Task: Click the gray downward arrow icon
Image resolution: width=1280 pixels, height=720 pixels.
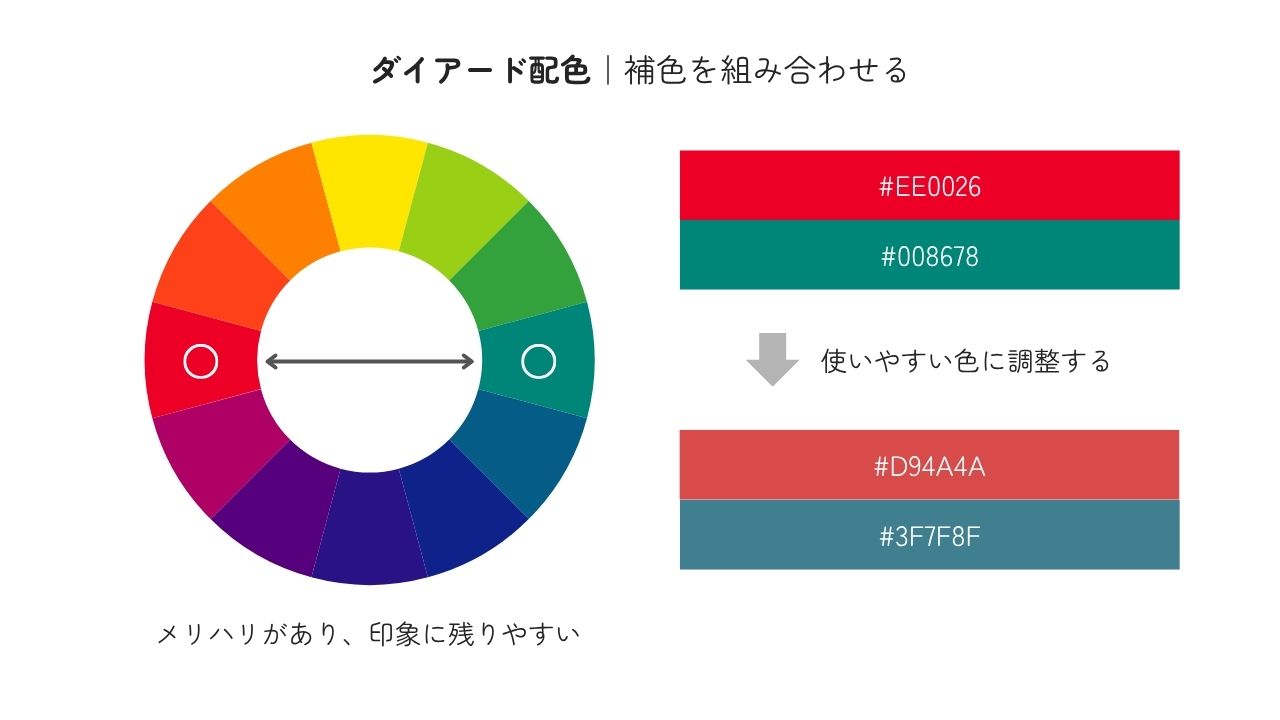Action: [772, 359]
